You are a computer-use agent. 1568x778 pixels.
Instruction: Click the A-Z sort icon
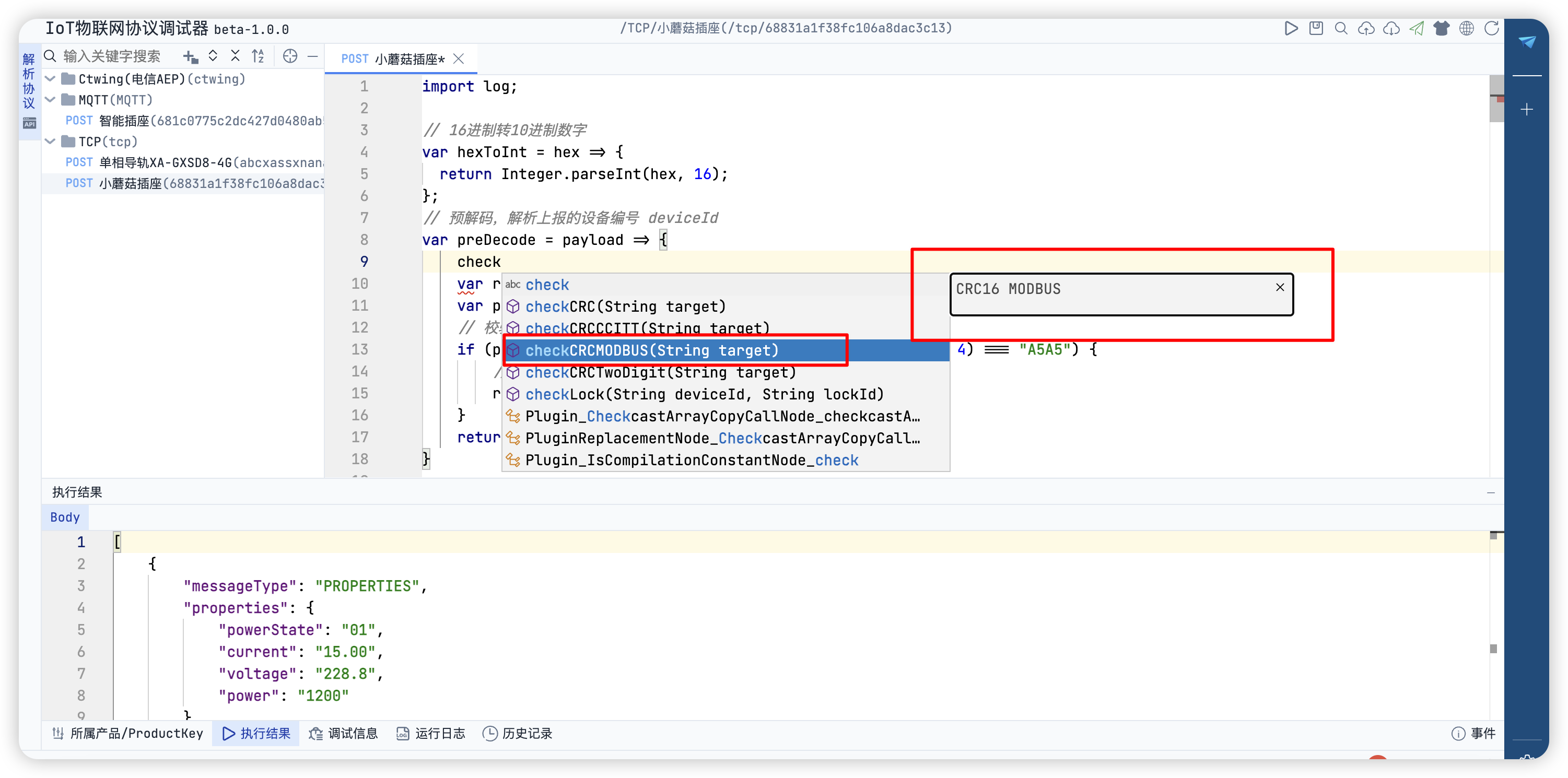tap(258, 56)
